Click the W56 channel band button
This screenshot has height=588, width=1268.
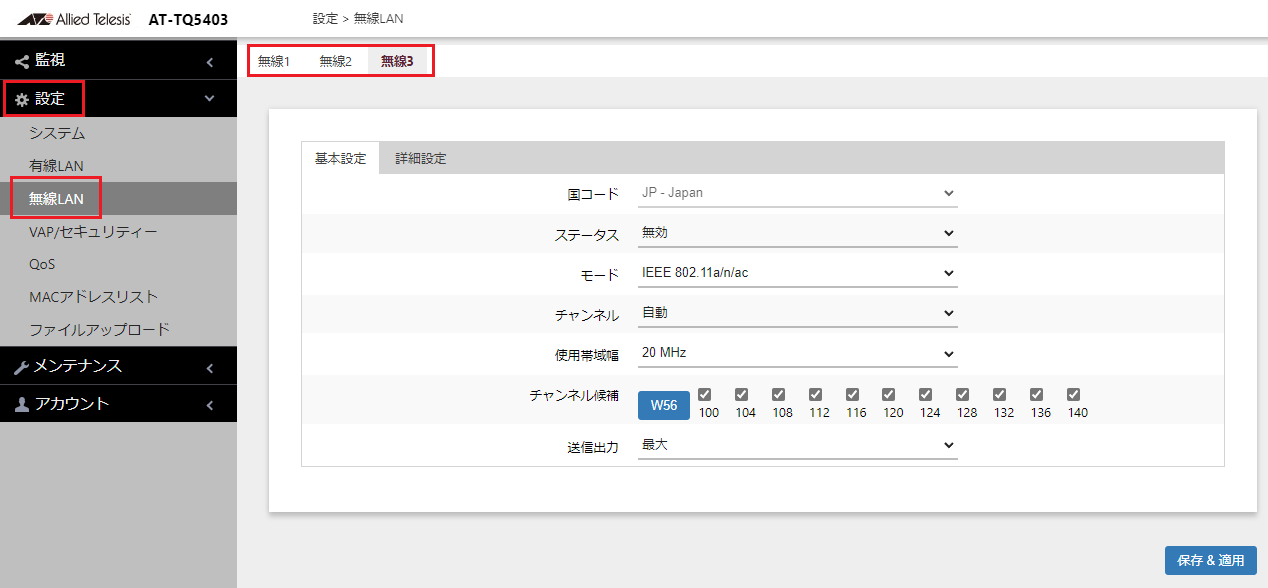coord(664,405)
